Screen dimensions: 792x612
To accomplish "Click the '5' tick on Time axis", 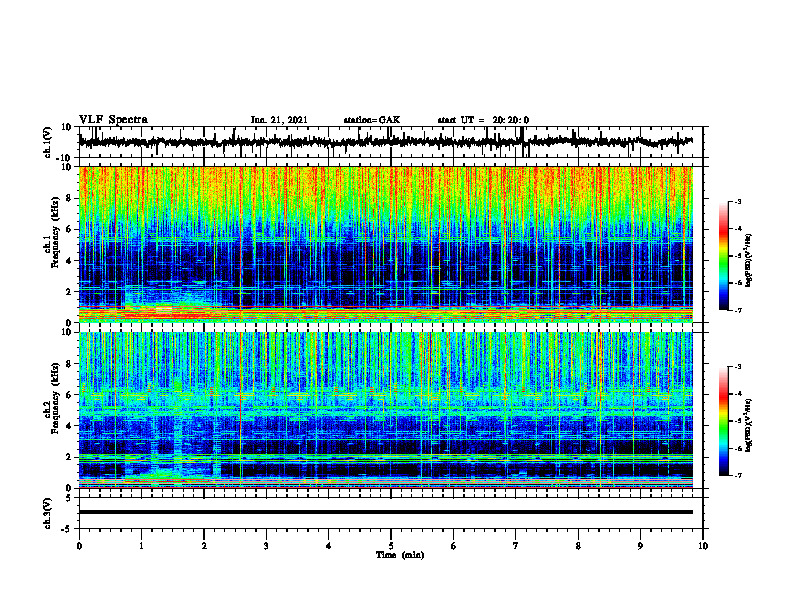I will pyautogui.click(x=391, y=546).
